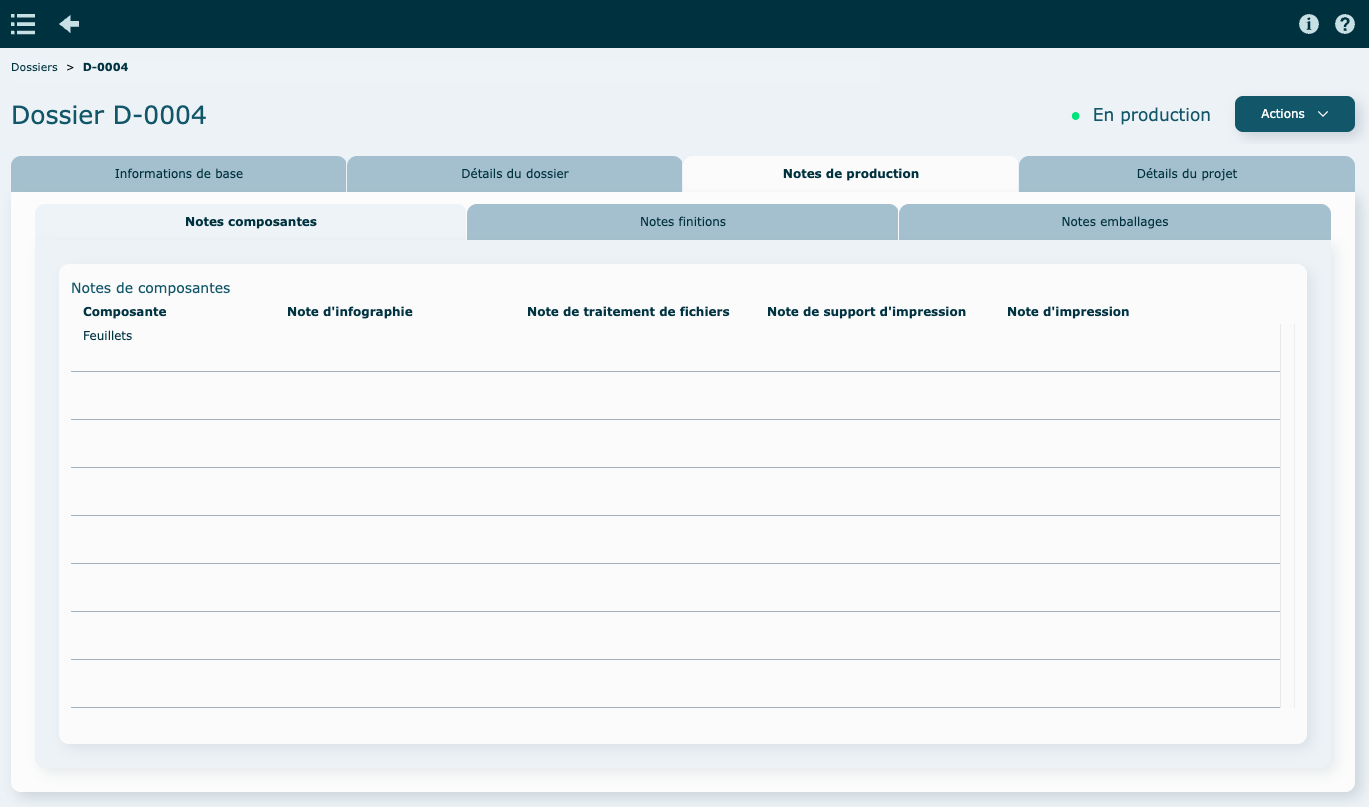Open the hamburger navigation menu
This screenshot has height=807, width=1369.
click(x=23, y=24)
